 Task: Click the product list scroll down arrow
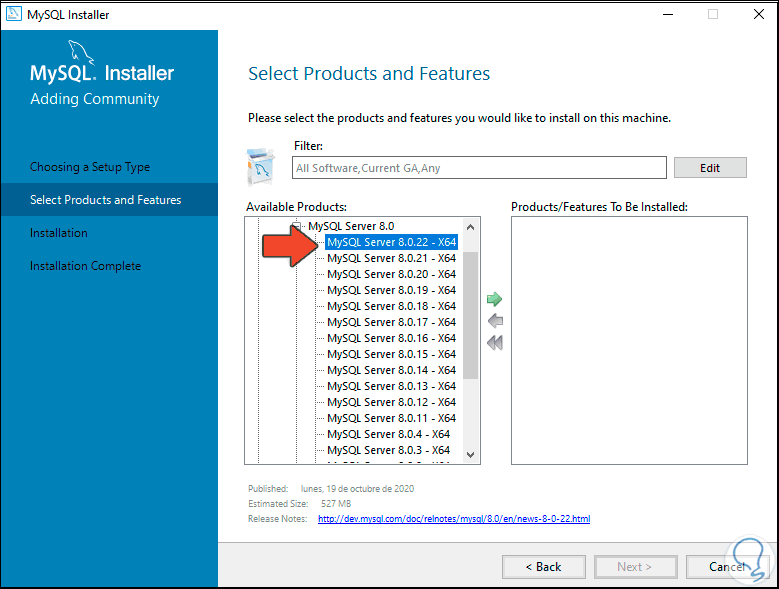click(470, 454)
